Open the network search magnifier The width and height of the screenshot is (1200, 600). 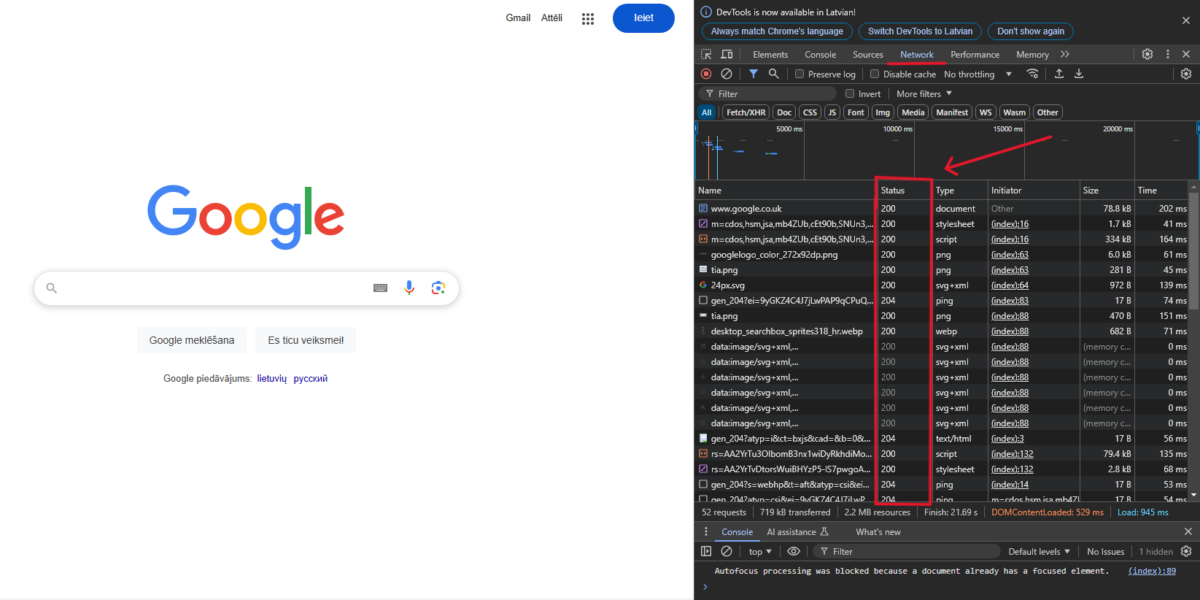(x=774, y=74)
